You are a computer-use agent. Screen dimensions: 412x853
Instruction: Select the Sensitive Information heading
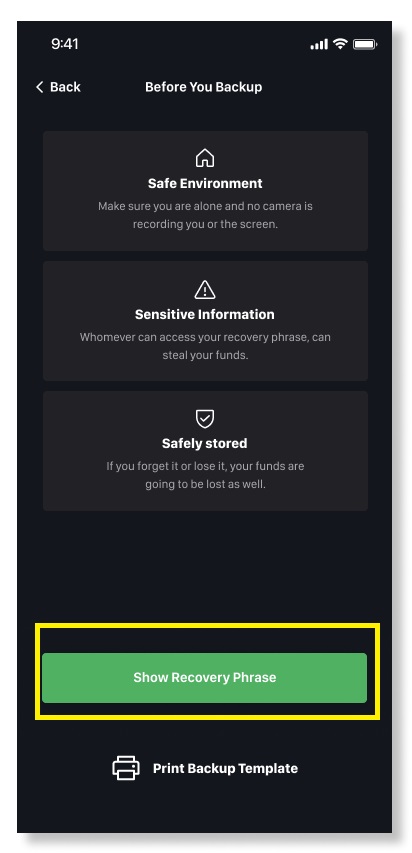point(205,314)
